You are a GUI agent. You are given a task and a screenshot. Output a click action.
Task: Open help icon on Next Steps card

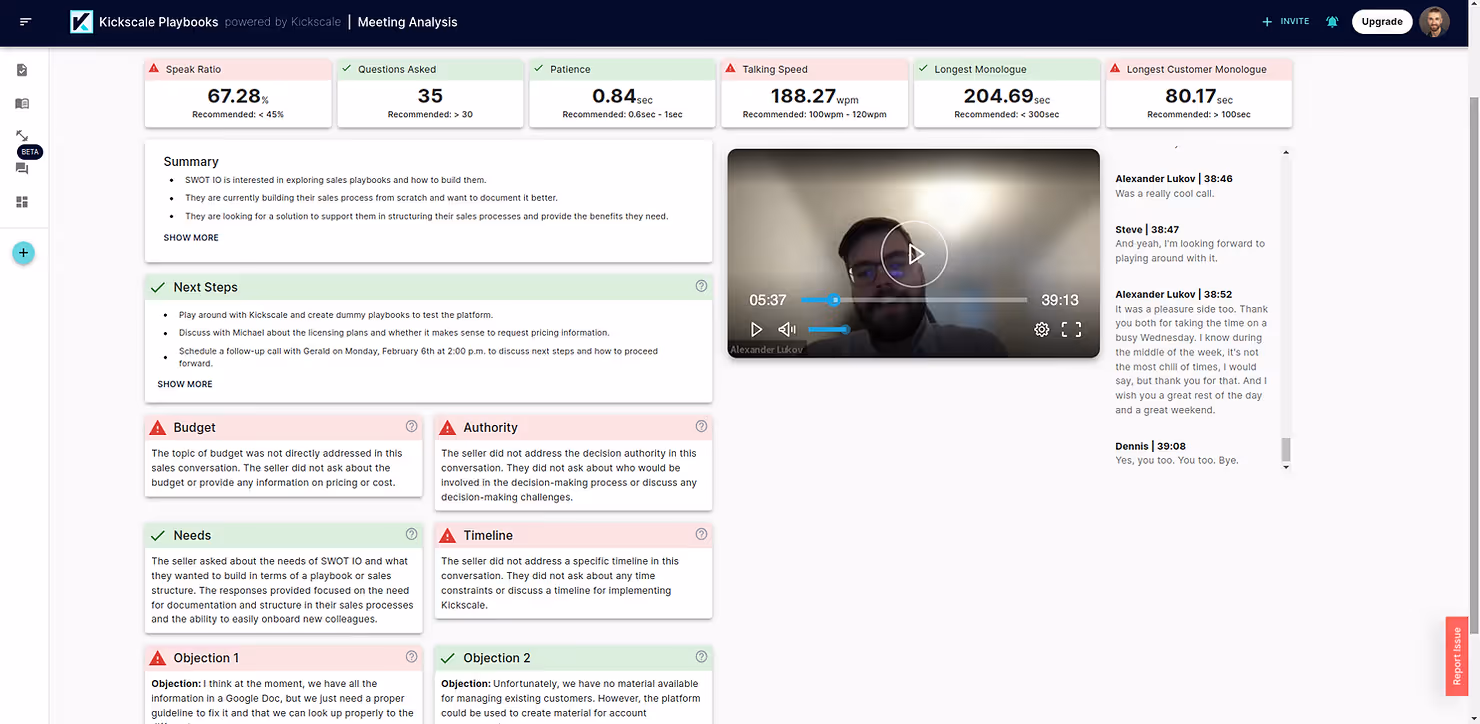point(701,286)
